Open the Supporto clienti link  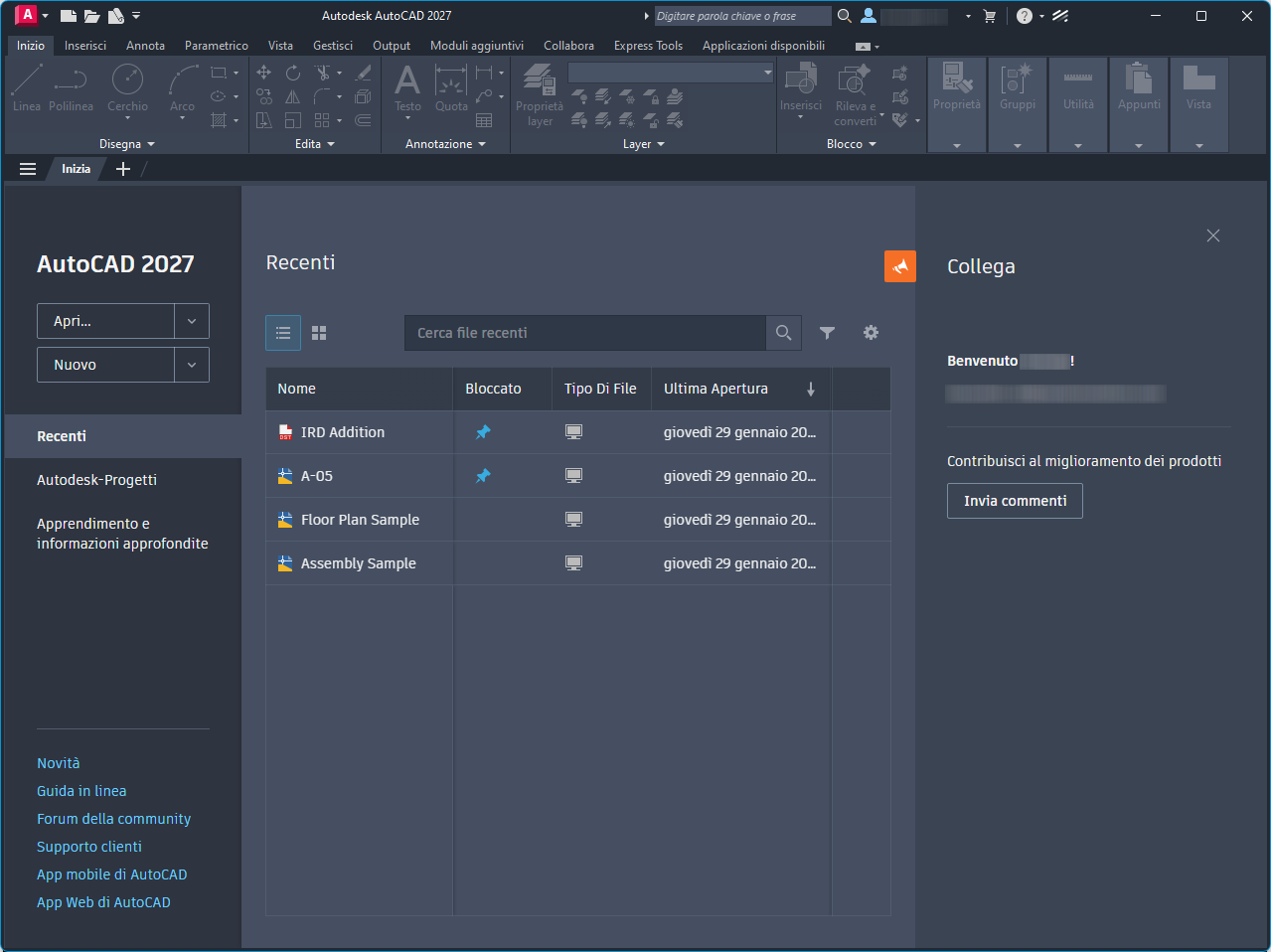[x=89, y=847]
